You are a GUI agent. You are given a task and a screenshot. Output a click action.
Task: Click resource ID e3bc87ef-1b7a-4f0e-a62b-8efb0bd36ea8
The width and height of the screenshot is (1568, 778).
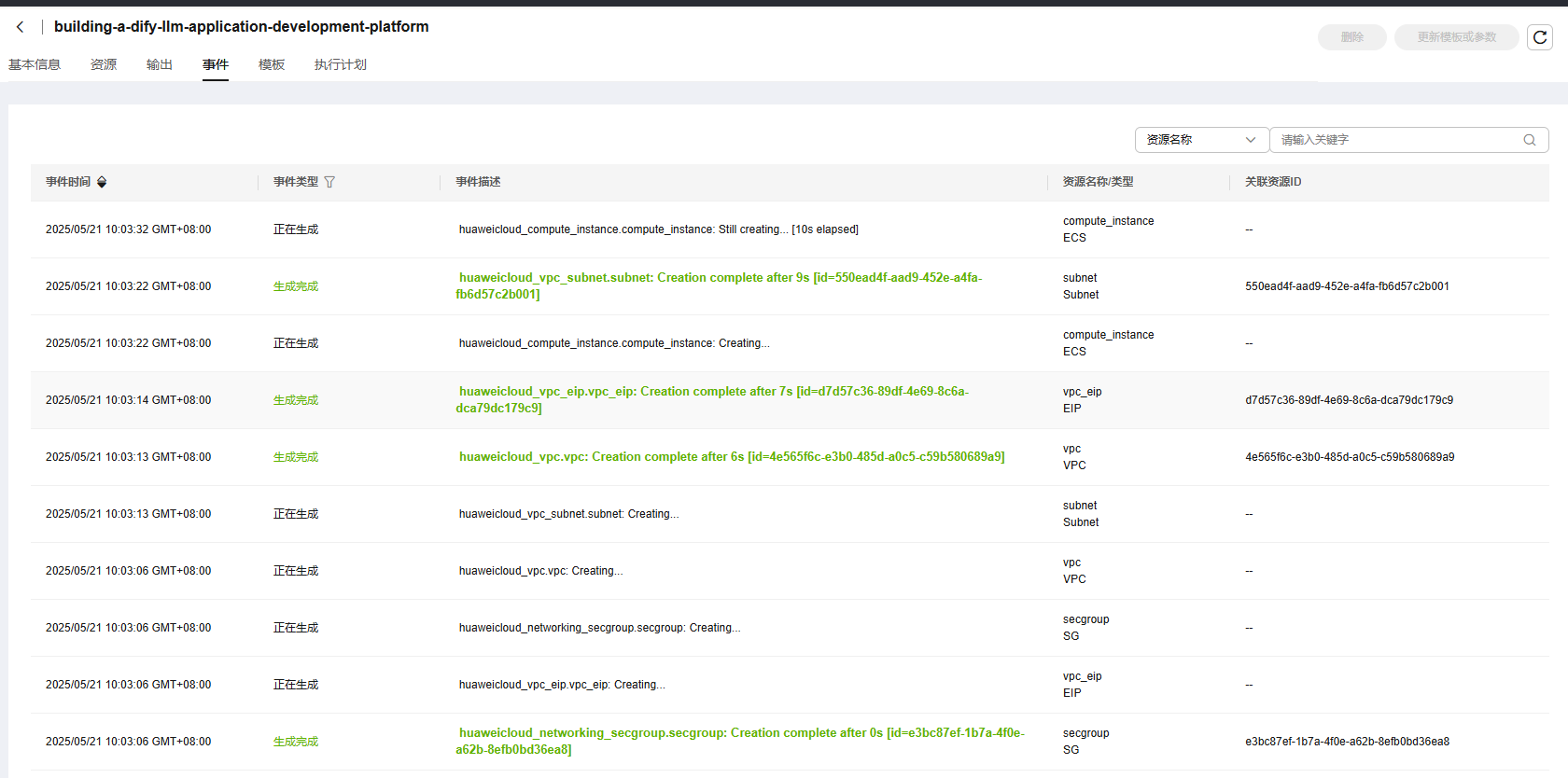pos(1348,742)
